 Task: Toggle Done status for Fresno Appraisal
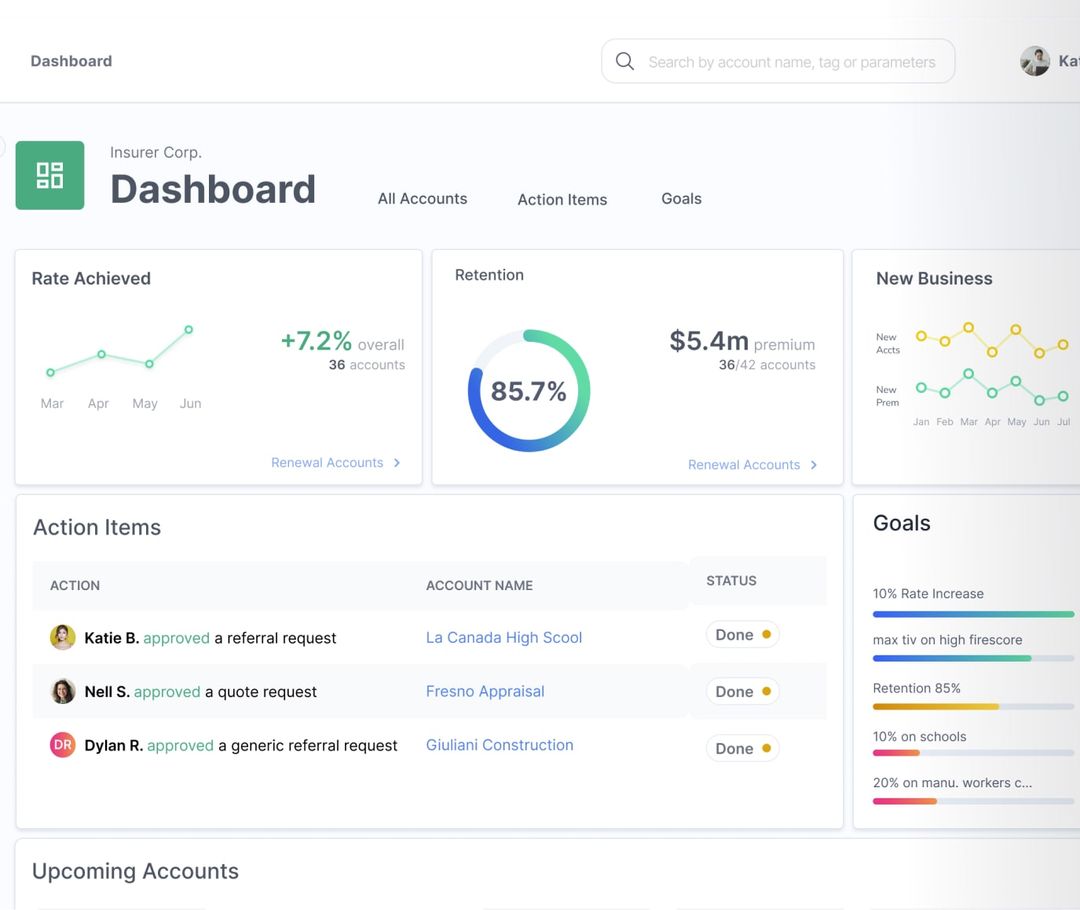pyautogui.click(x=742, y=691)
